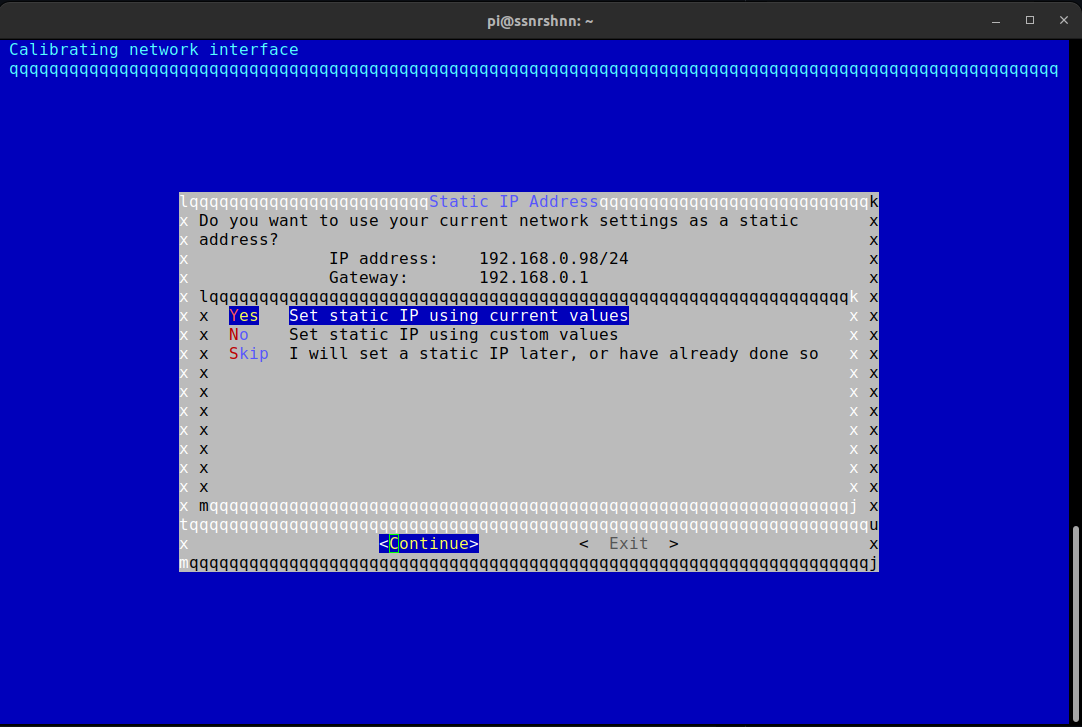Click the "Gateway:" label
Screen dimensions: 1082x727
click(368, 278)
